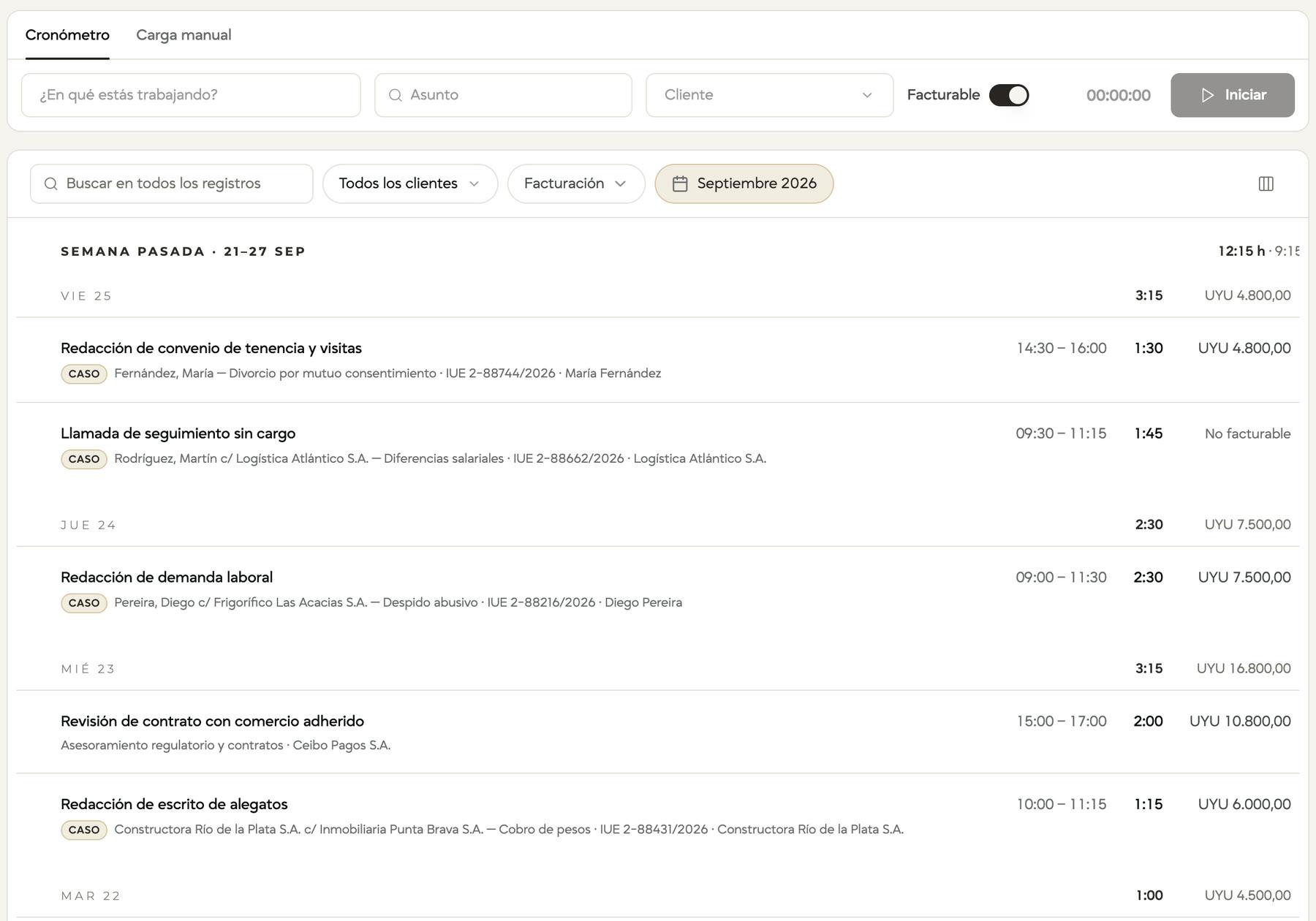Expand the Todos los clientes filter
Image resolution: width=1316 pixels, height=921 pixels.
tap(410, 183)
